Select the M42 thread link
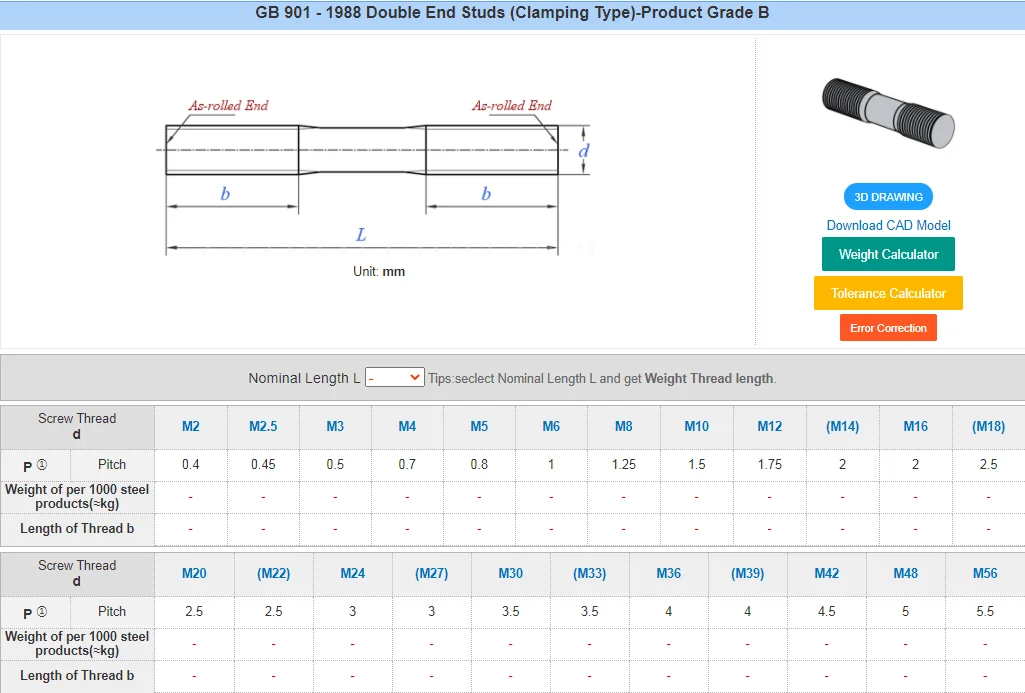This screenshot has height=693, width=1025. click(826, 573)
